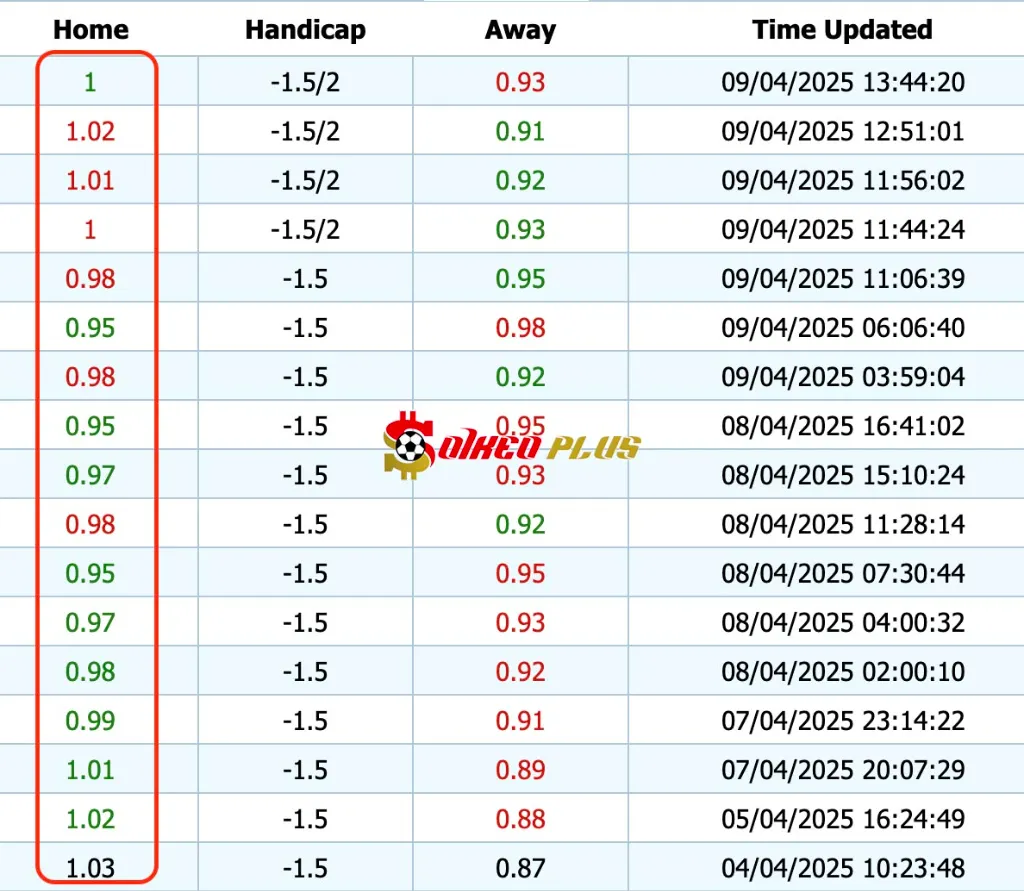Choose Home odds 1.02 in the 05/04/2025 row
This screenshot has width=1024, height=891.
click(x=90, y=819)
